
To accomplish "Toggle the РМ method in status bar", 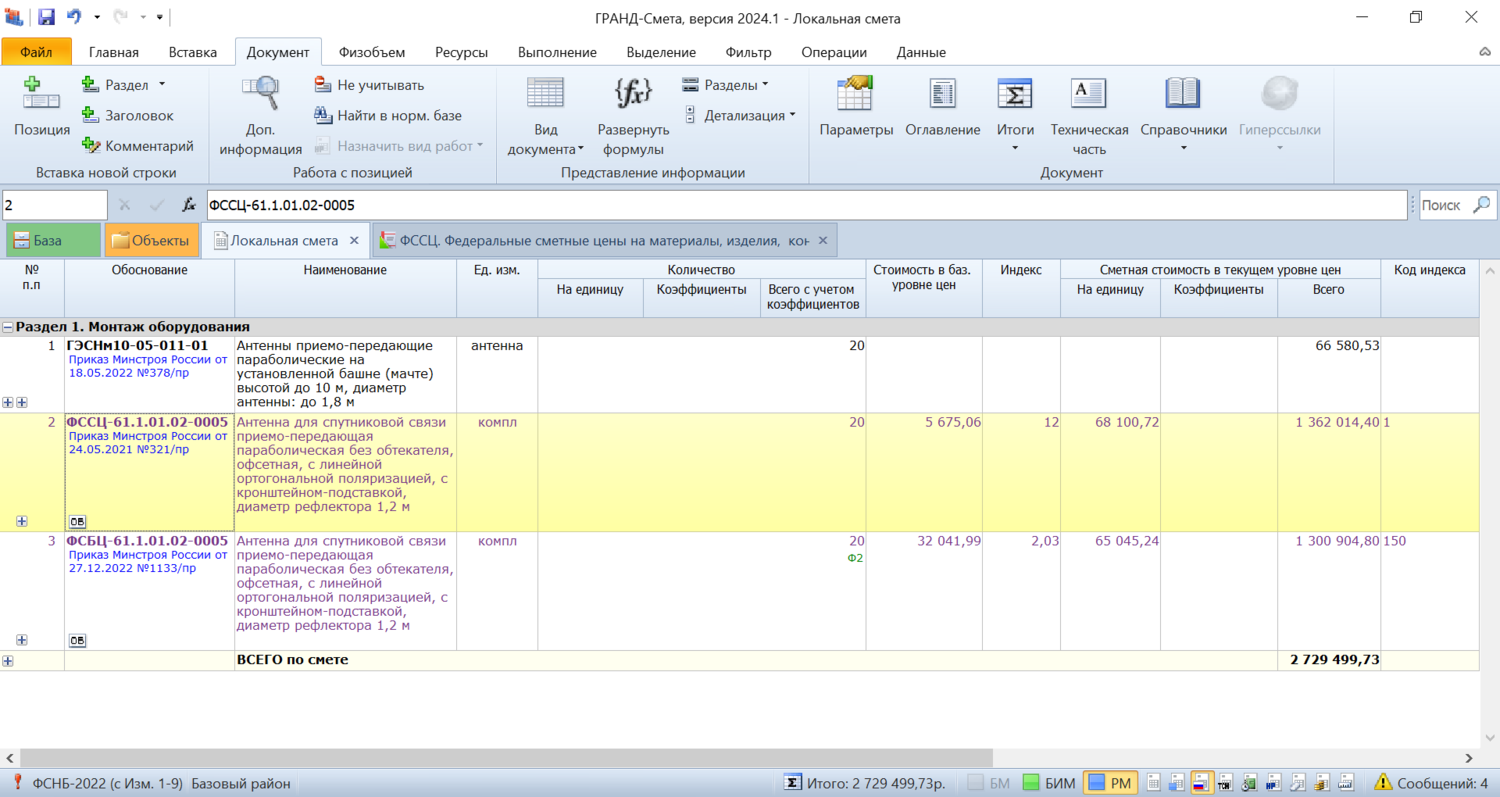I will tap(1109, 783).
